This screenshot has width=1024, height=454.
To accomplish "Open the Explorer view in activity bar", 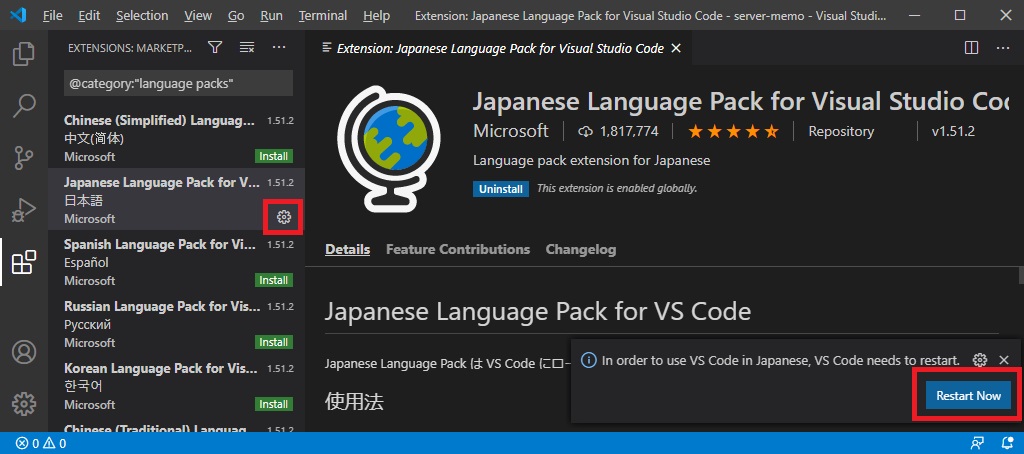I will [24, 54].
